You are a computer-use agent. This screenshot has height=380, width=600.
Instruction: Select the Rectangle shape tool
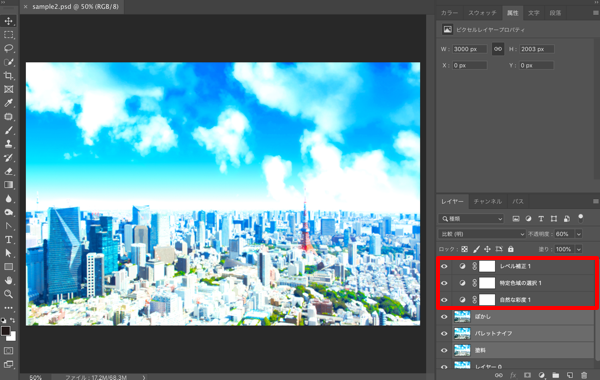(x=8, y=267)
